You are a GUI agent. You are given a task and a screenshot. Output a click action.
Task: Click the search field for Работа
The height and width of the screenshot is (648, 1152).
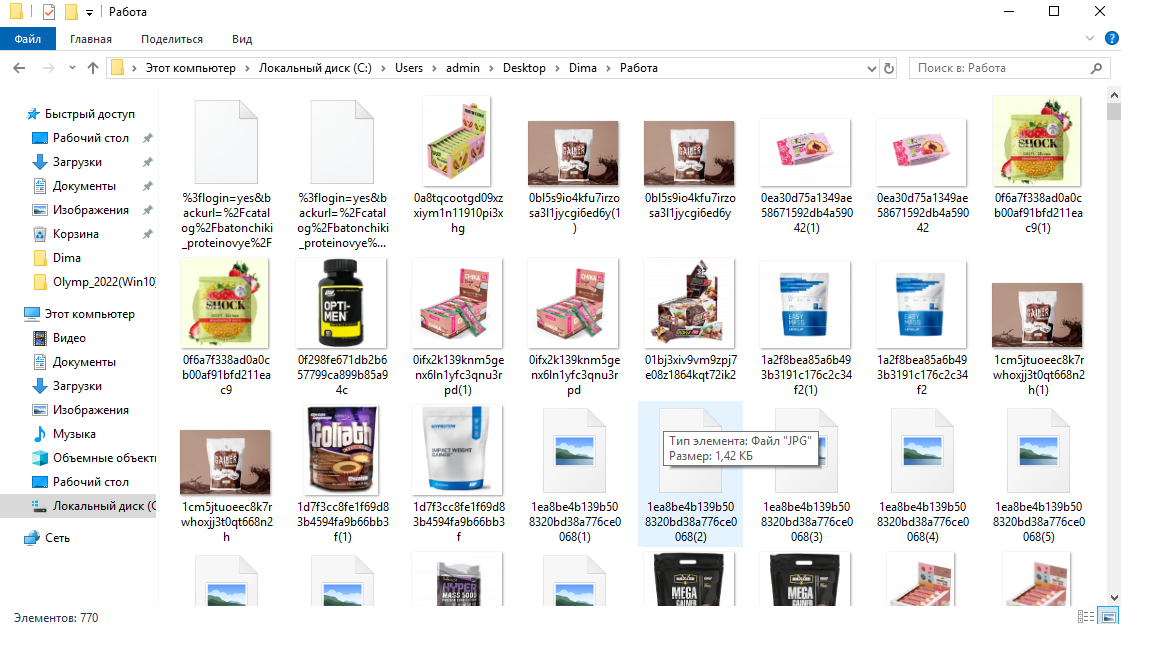[1001, 68]
